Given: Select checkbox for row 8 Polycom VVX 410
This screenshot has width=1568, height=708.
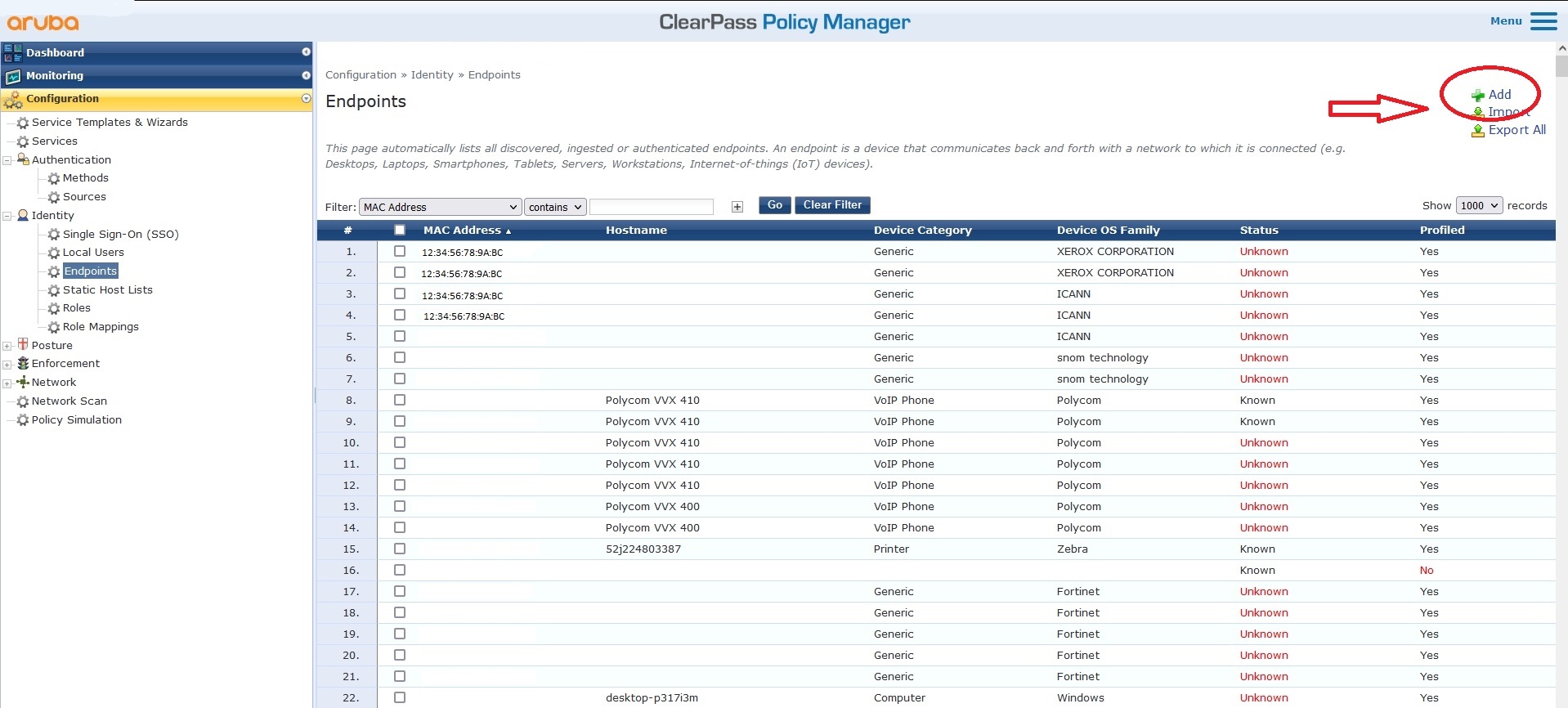Looking at the screenshot, I should click(400, 400).
